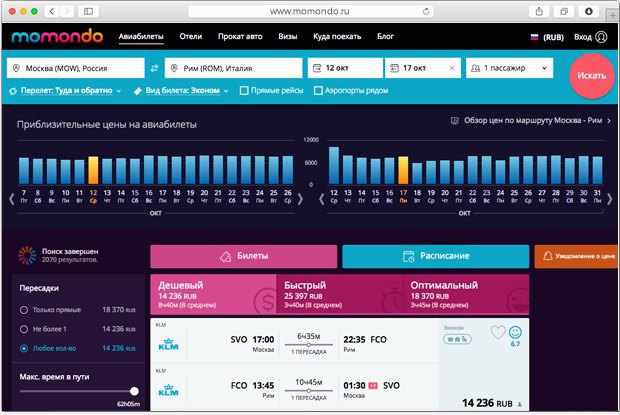Viewport: 620px width, 415px height.
Task: Show Safari tabs overview button
Action: 564,11
